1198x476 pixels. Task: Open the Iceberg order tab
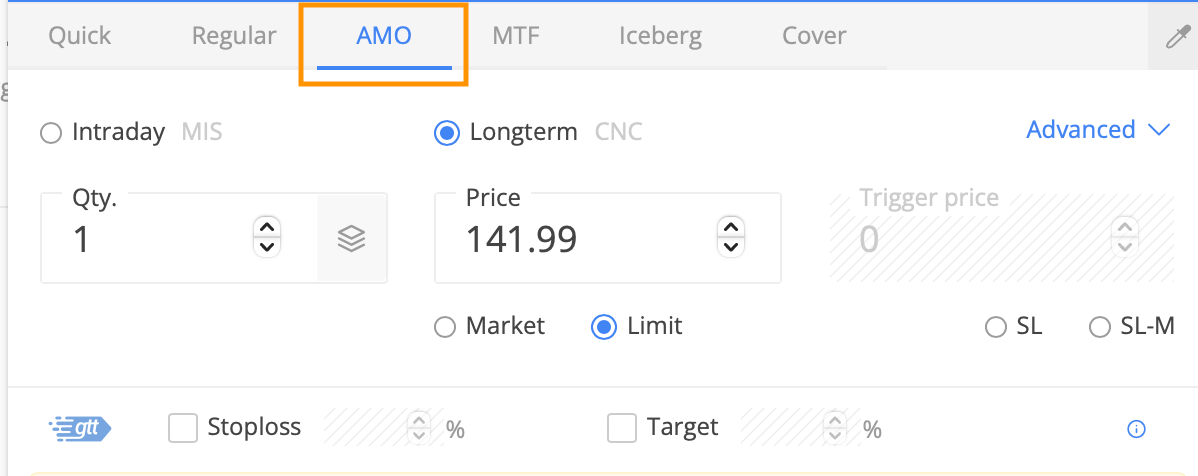tap(660, 36)
